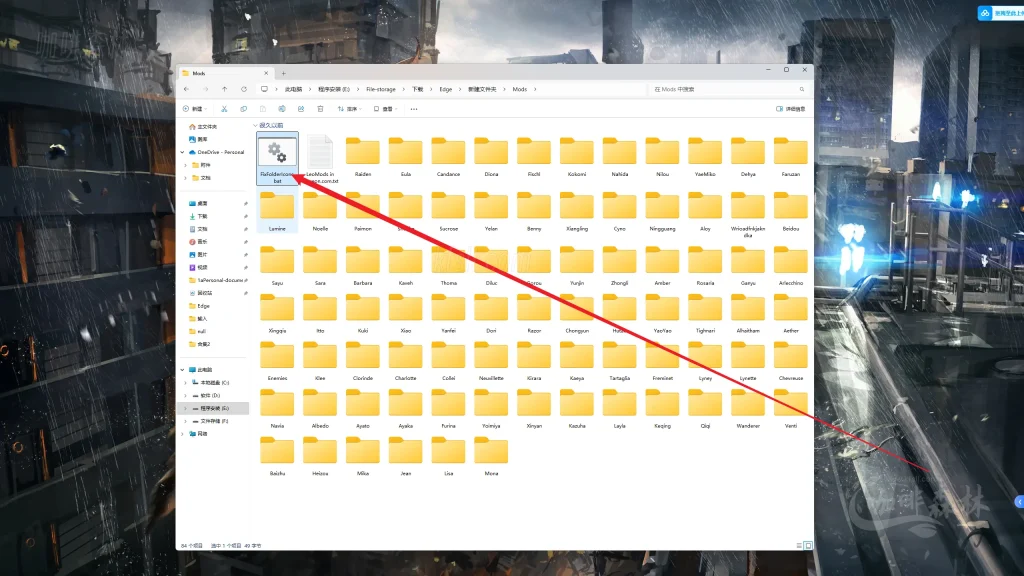
Task: Click the Cut scissors icon in toolbar
Action: (224, 109)
